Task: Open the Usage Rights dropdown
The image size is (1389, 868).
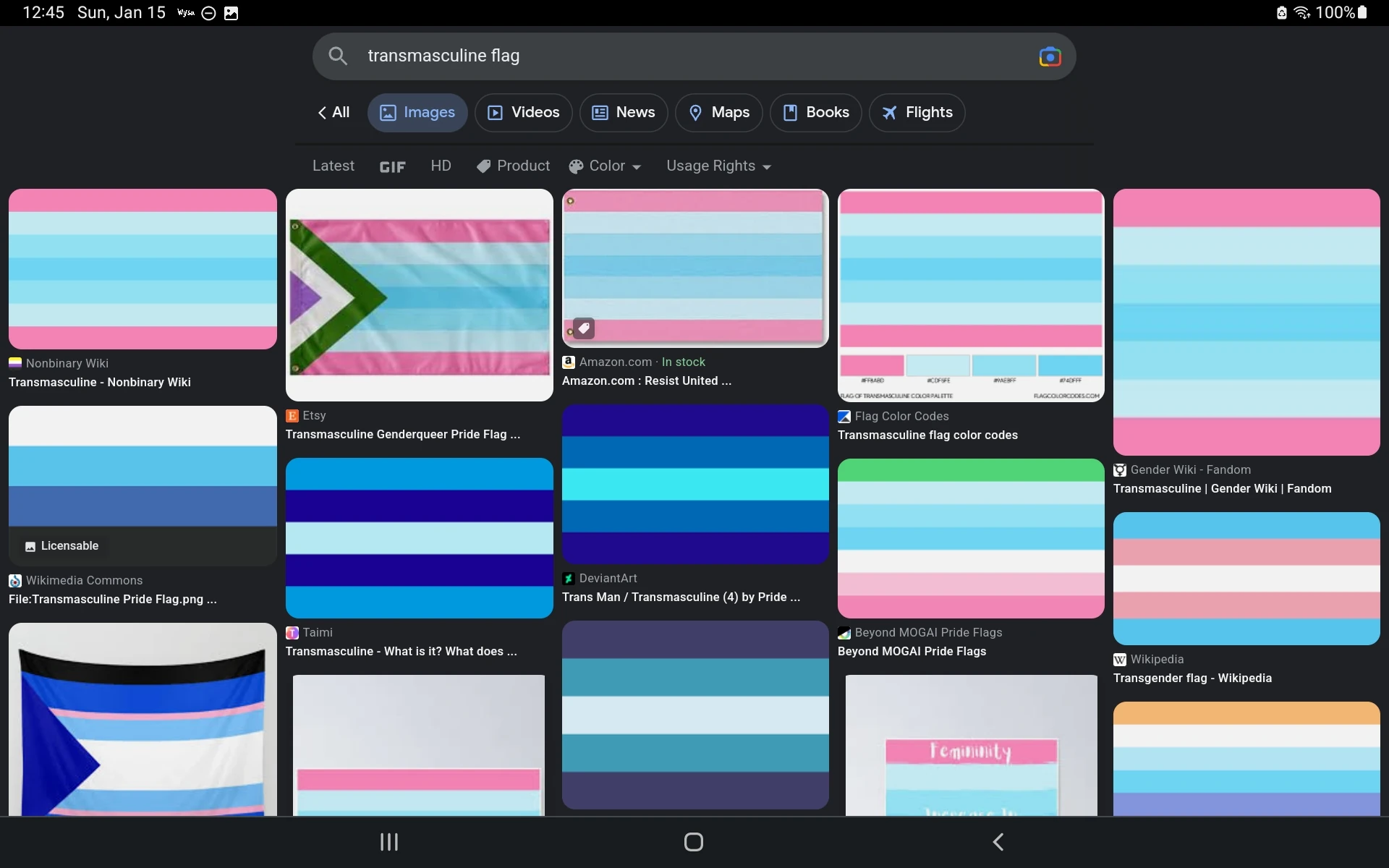Action: pyautogui.click(x=718, y=166)
